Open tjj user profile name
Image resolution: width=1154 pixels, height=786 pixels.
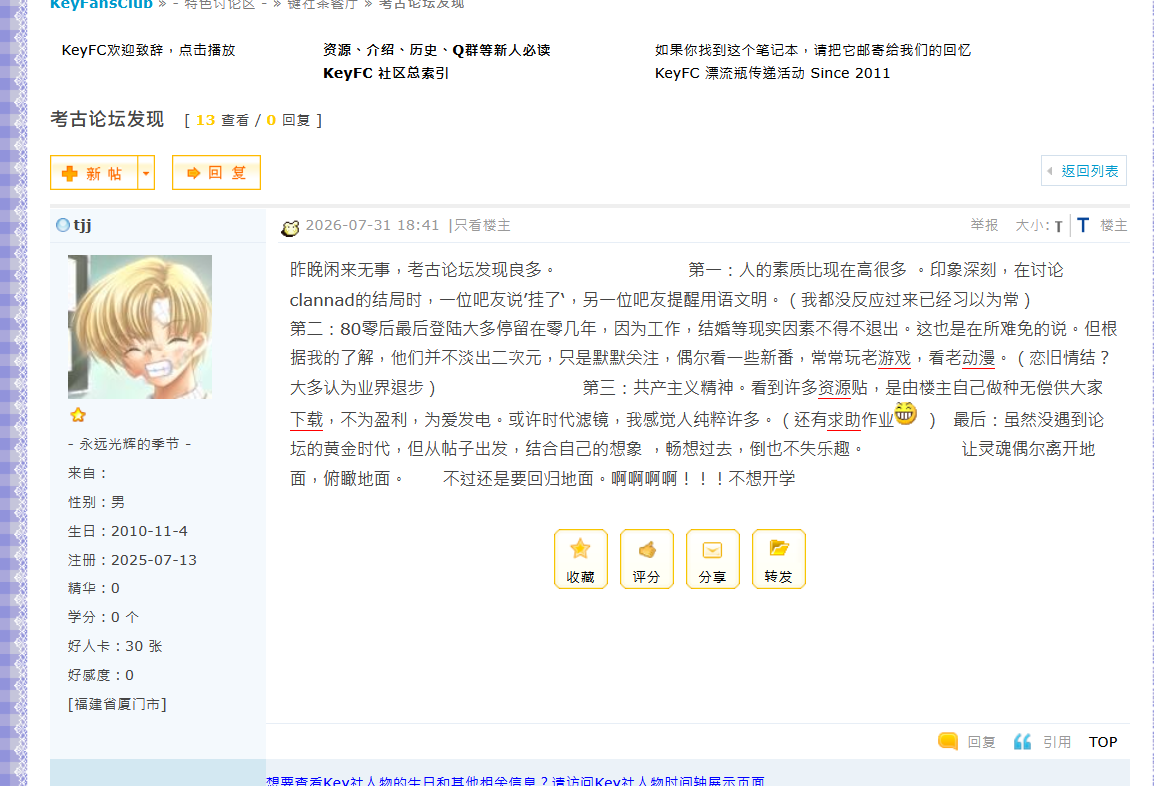82,225
